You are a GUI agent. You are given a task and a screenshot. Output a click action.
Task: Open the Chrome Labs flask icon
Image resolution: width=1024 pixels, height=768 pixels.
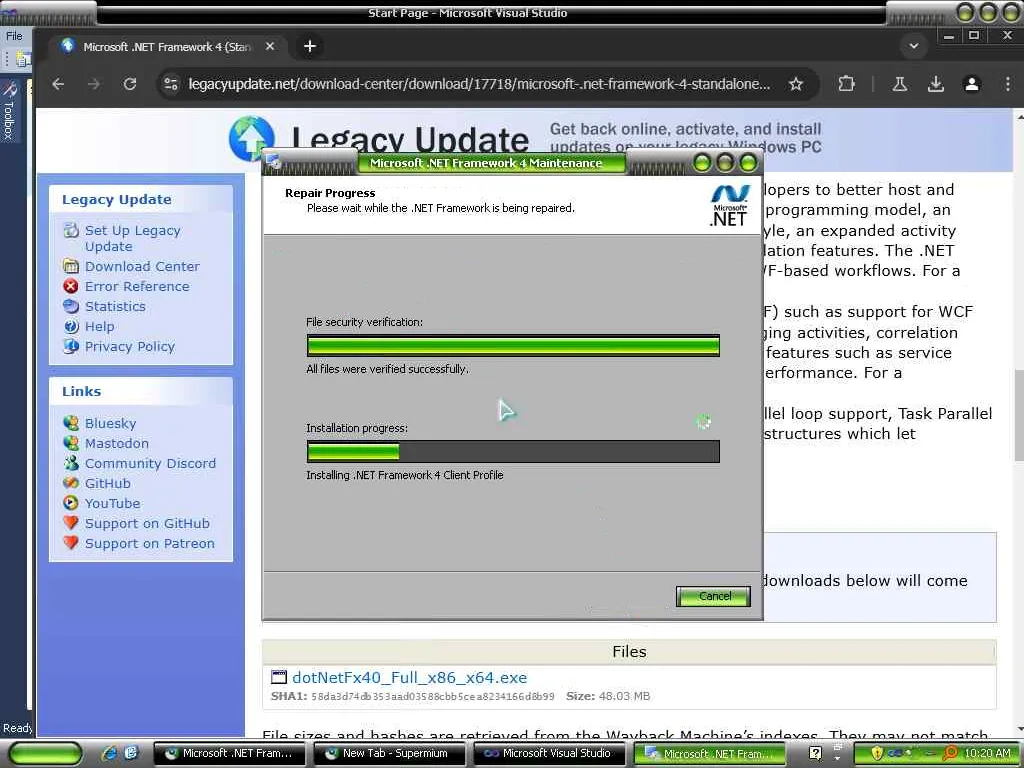click(x=900, y=84)
